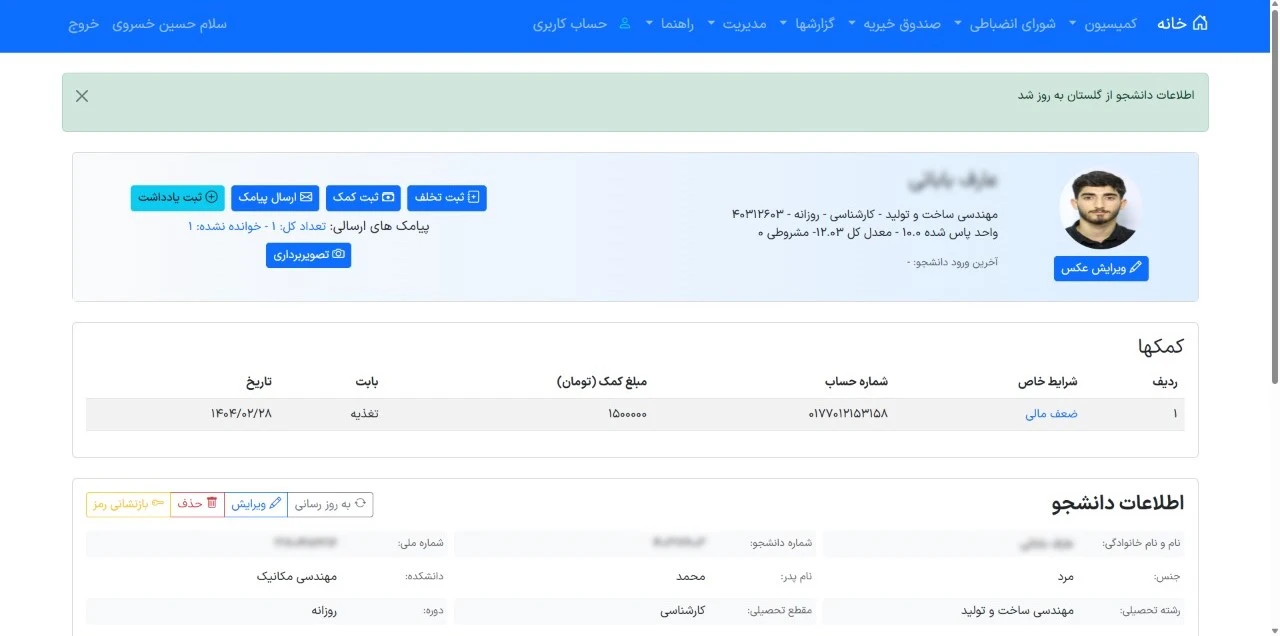The height and width of the screenshot is (636, 1280).
Task: Click the تاریخ column header
Action: pyautogui.click(x=259, y=382)
